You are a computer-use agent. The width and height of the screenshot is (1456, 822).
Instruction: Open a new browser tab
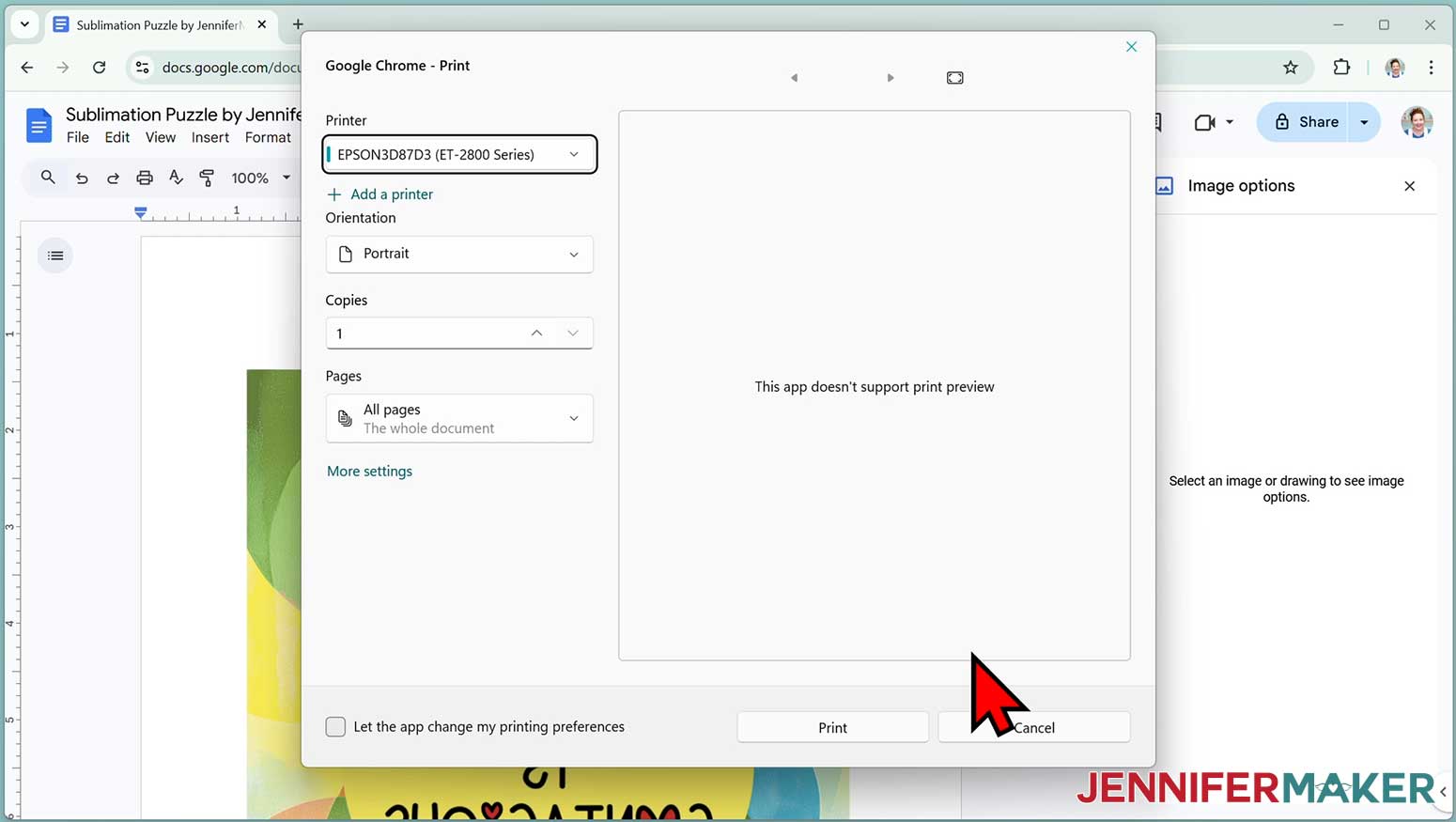[x=298, y=24]
